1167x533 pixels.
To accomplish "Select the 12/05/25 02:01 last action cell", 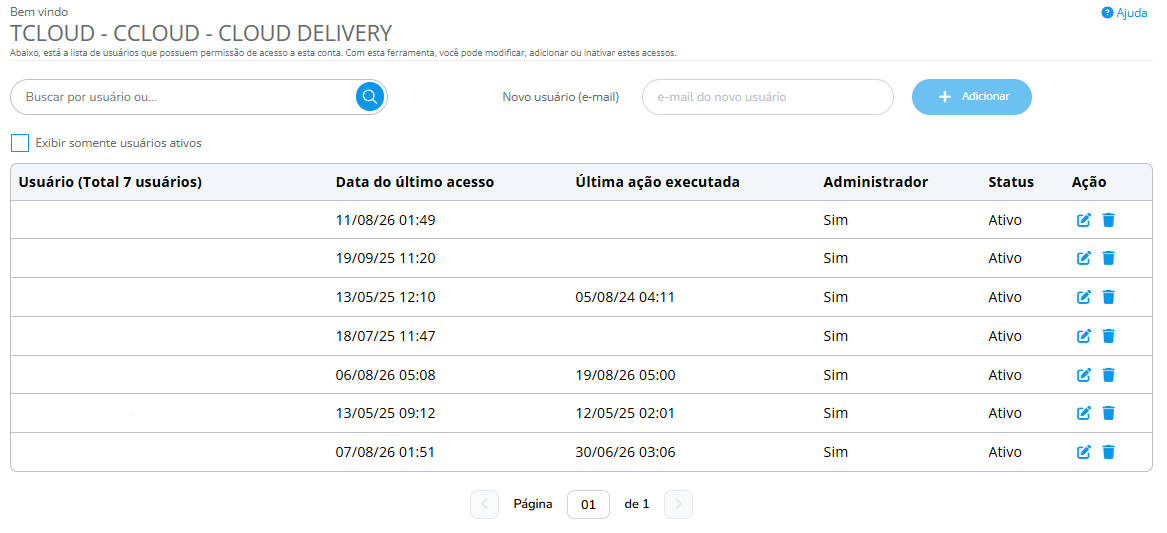I will (625, 412).
